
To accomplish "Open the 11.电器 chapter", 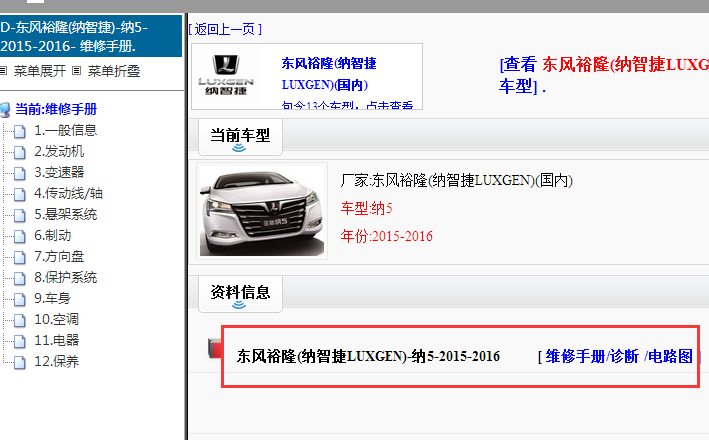I will (57, 340).
